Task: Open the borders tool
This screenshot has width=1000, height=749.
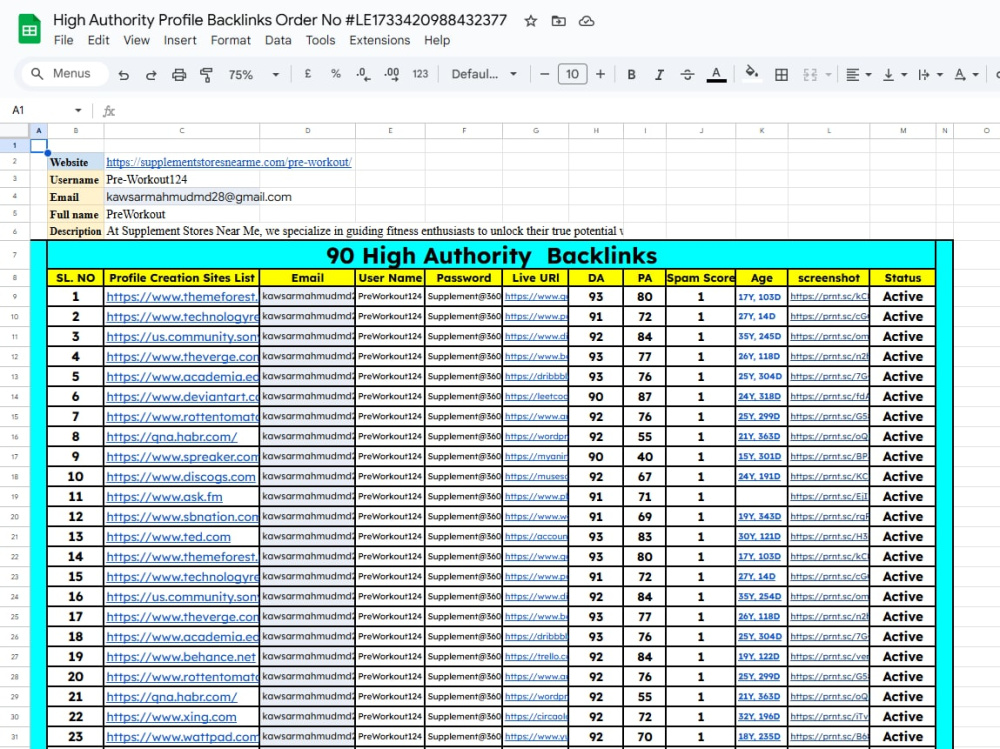Action: (x=781, y=75)
